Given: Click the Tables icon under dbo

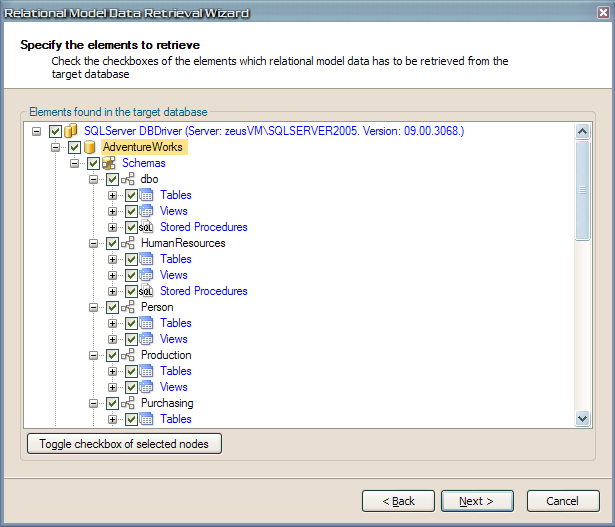Looking at the screenshot, I should 147,195.
